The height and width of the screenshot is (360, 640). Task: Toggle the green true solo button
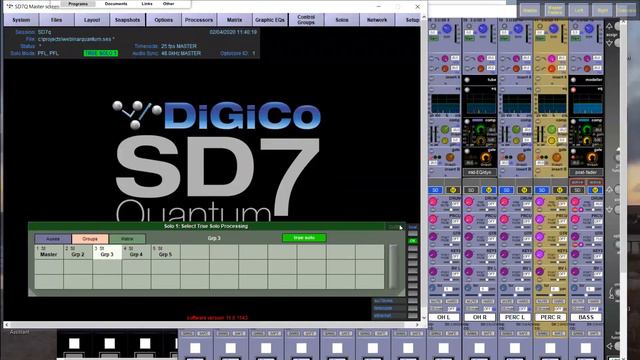(304, 238)
